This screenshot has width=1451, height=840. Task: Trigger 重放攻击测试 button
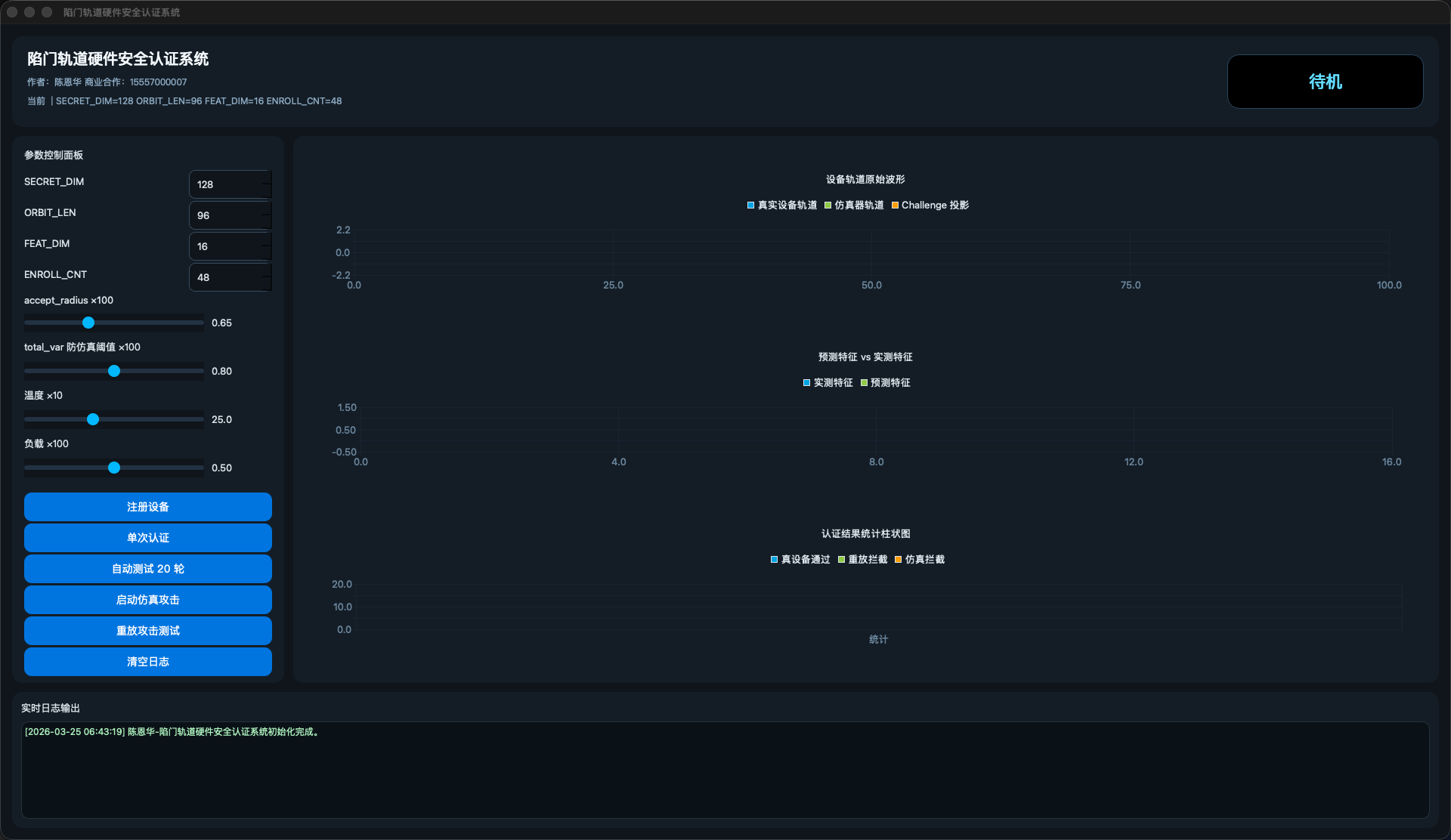[x=148, y=631]
